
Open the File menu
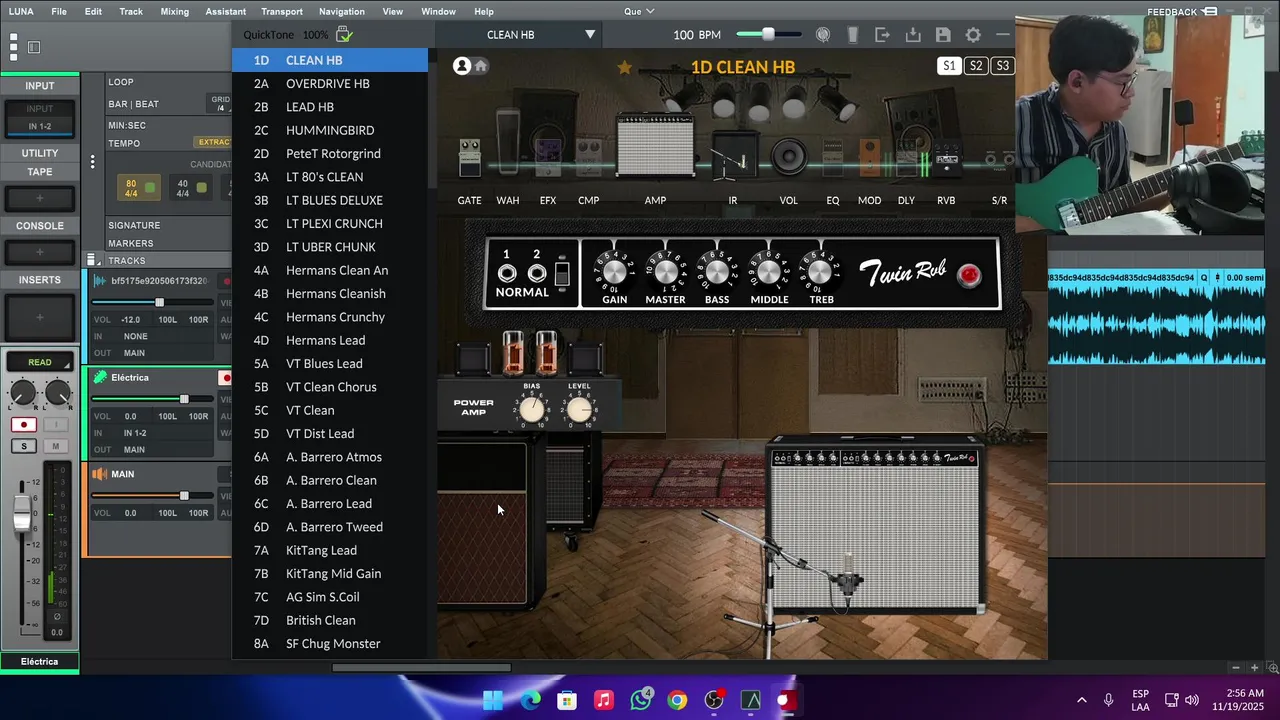(59, 11)
